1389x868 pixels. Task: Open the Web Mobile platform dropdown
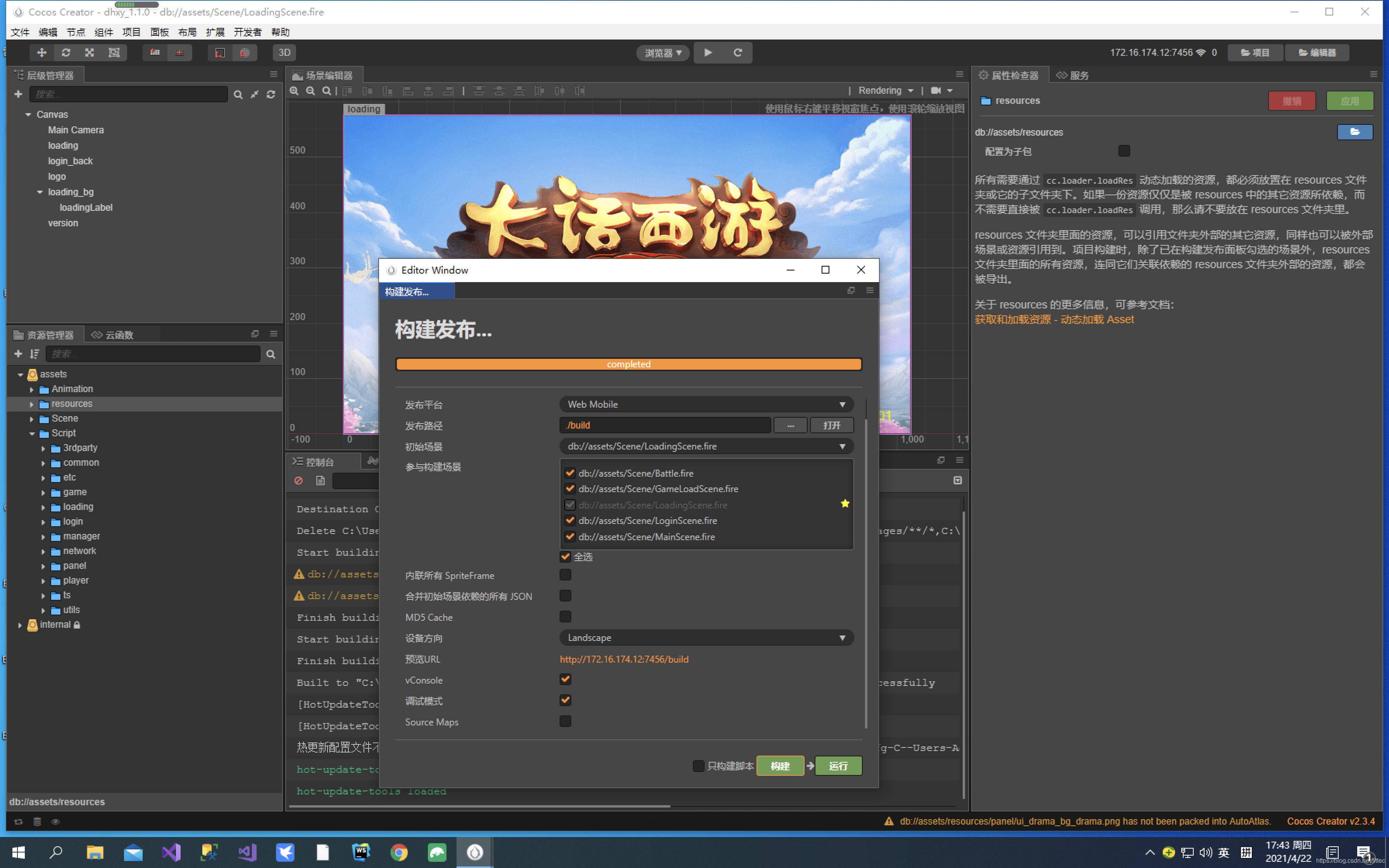[707, 404]
